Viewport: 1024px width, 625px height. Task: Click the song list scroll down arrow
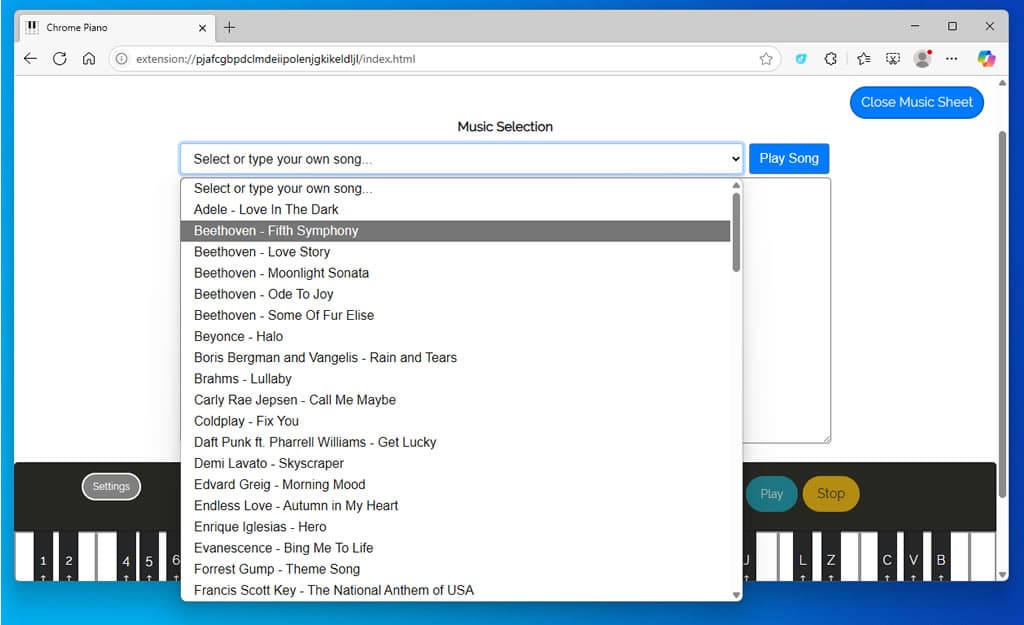click(x=736, y=595)
